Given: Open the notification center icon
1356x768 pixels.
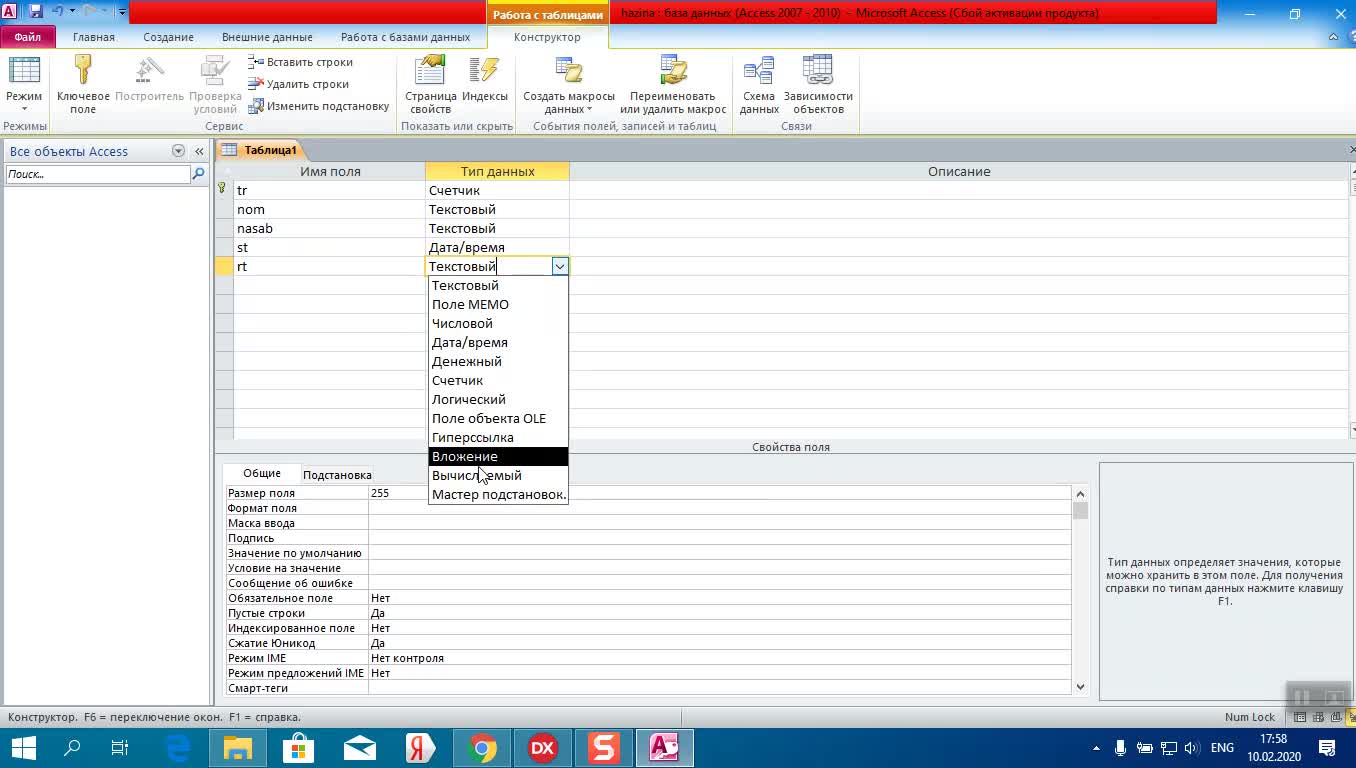Looking at the screenshot, I should tap(1327, 747).
